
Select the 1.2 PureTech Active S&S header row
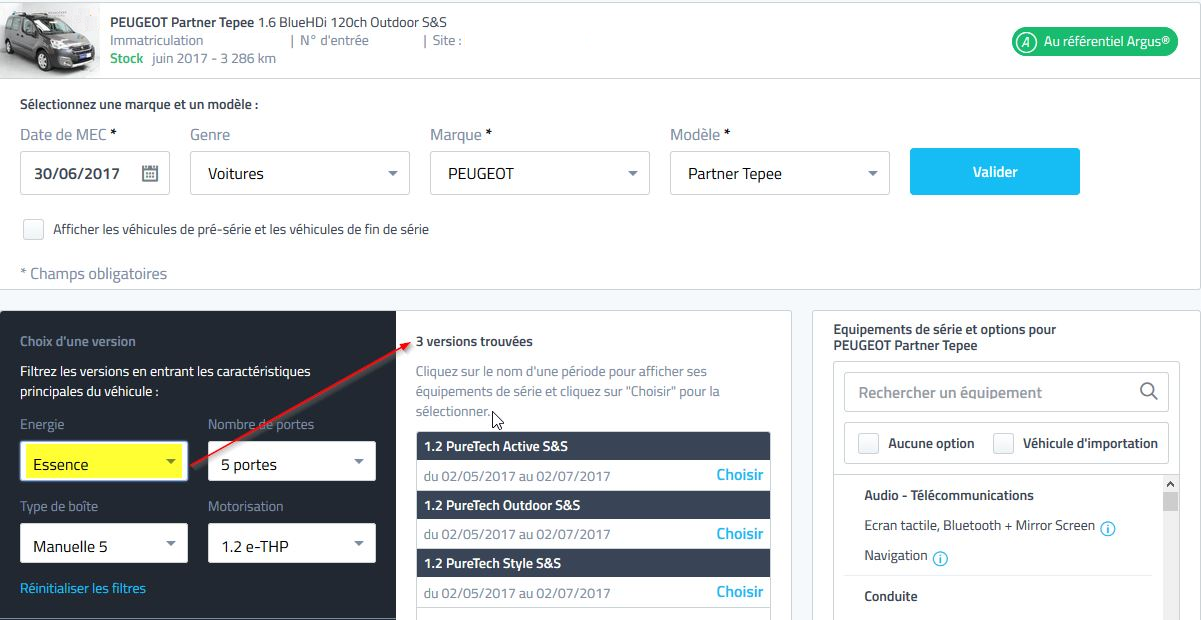593,446
